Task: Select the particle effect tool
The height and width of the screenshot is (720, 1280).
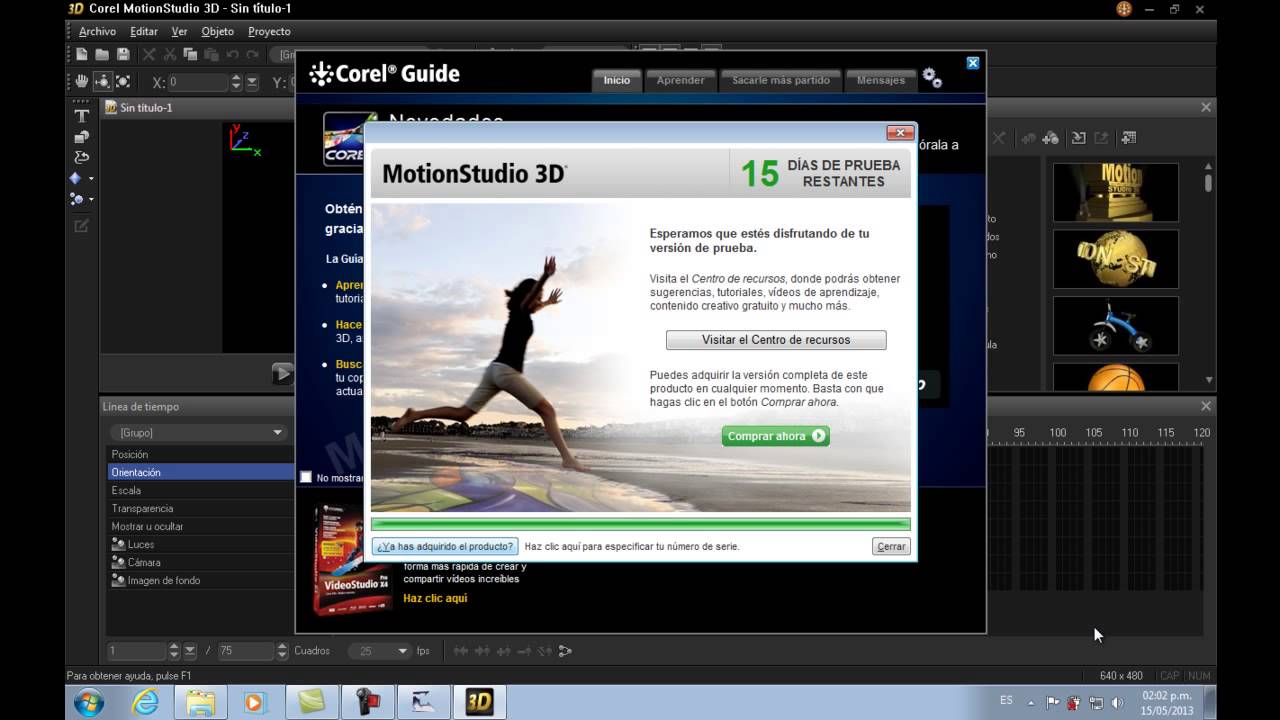Action: tap(76, 199)
